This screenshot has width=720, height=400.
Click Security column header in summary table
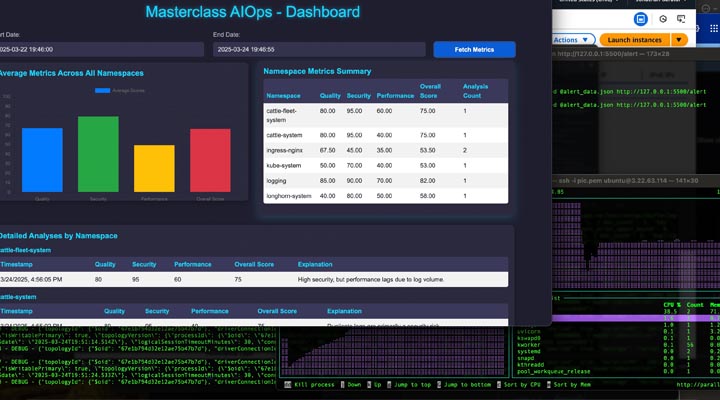click(359, 96)
